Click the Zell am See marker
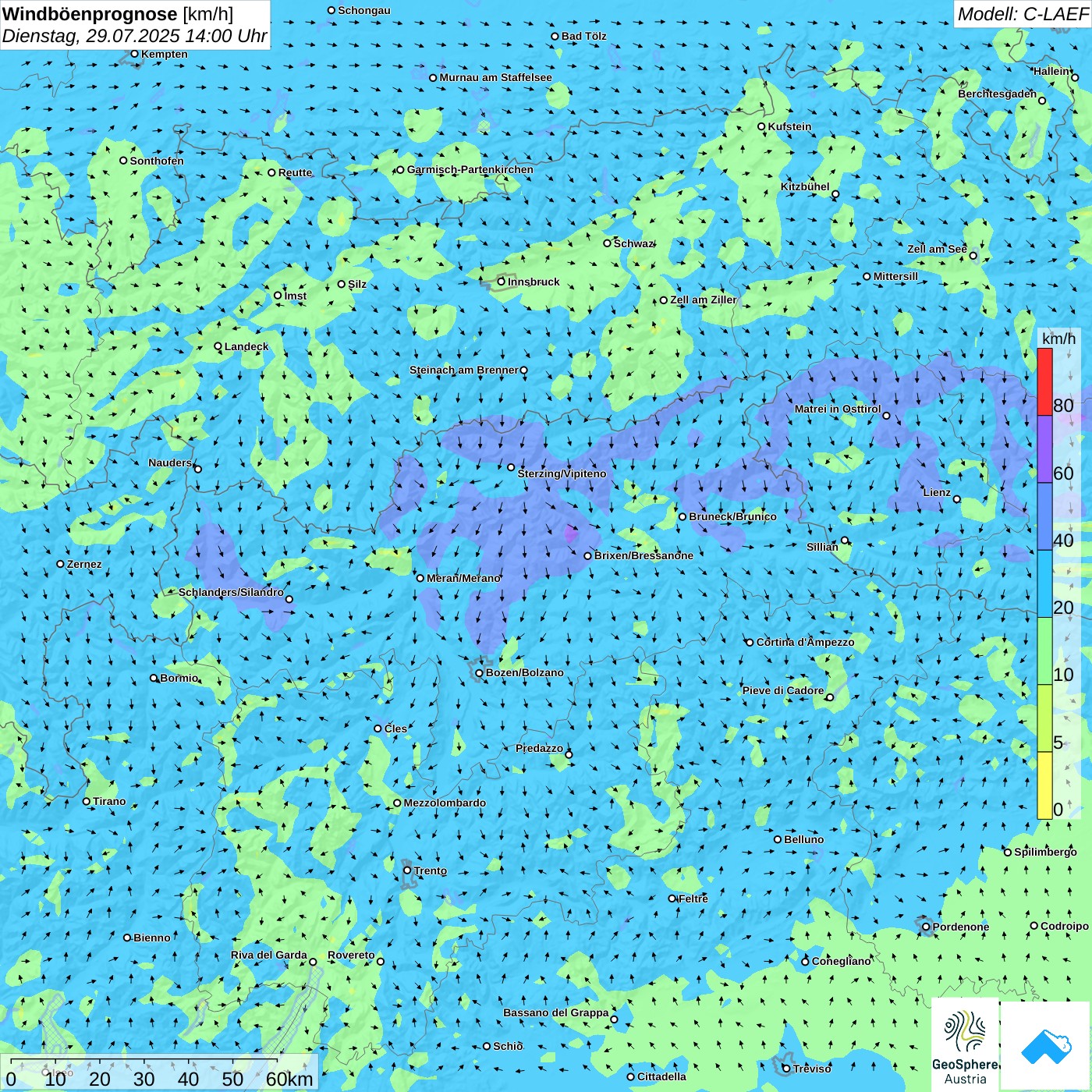The image size is (1092, 1092). point(973,255)
